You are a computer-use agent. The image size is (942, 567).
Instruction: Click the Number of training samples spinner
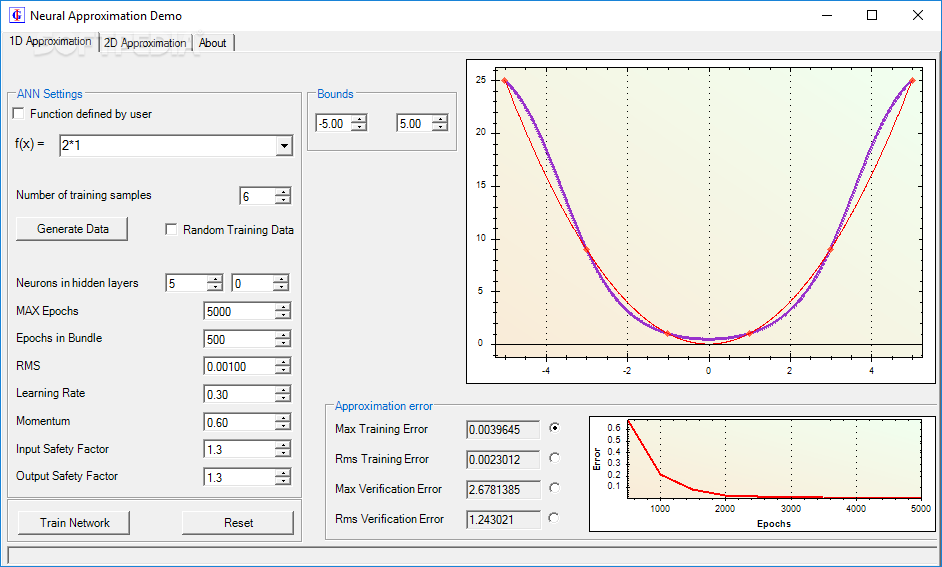tap(283, 196)
